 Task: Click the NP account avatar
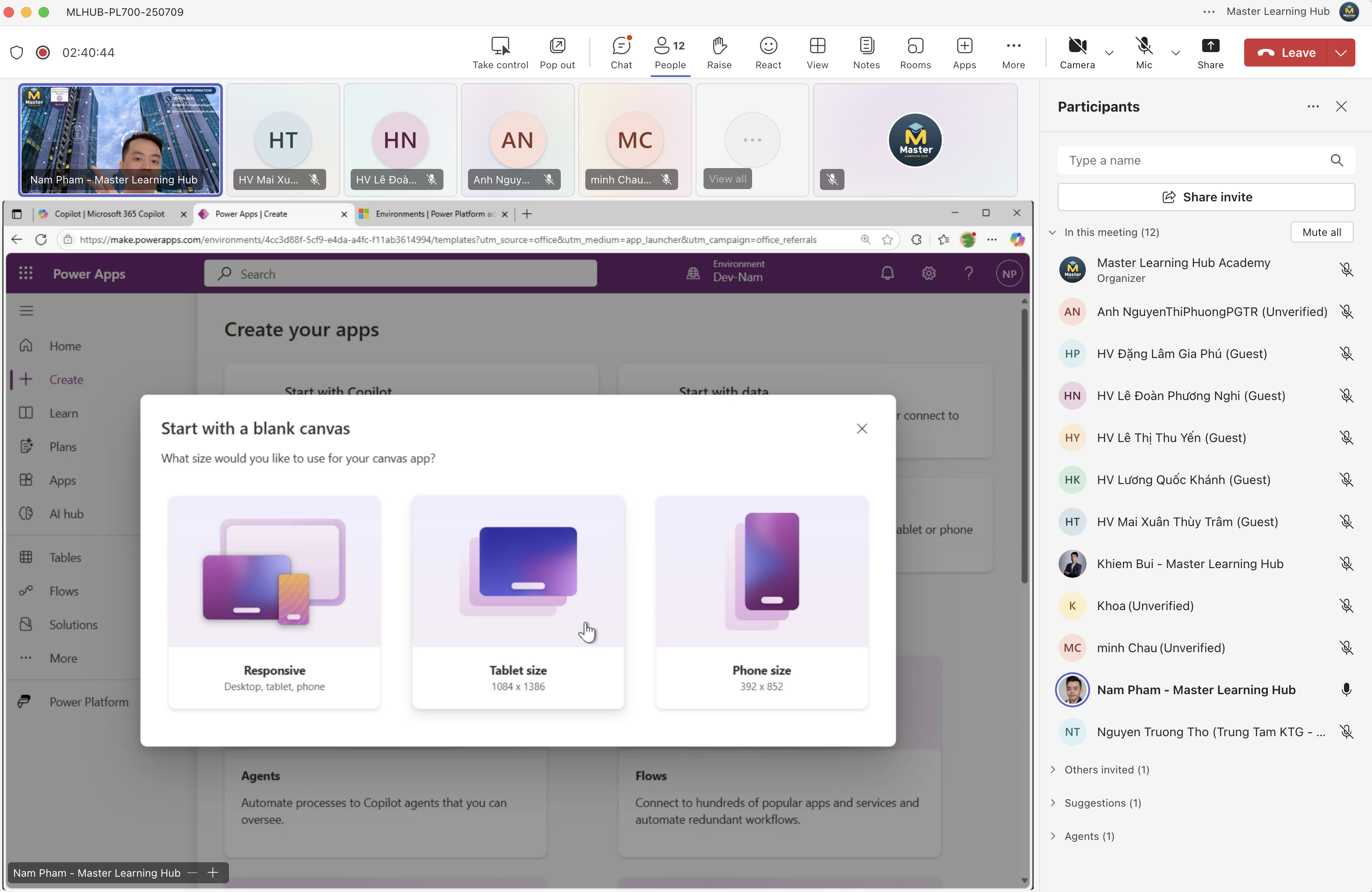1009,274
